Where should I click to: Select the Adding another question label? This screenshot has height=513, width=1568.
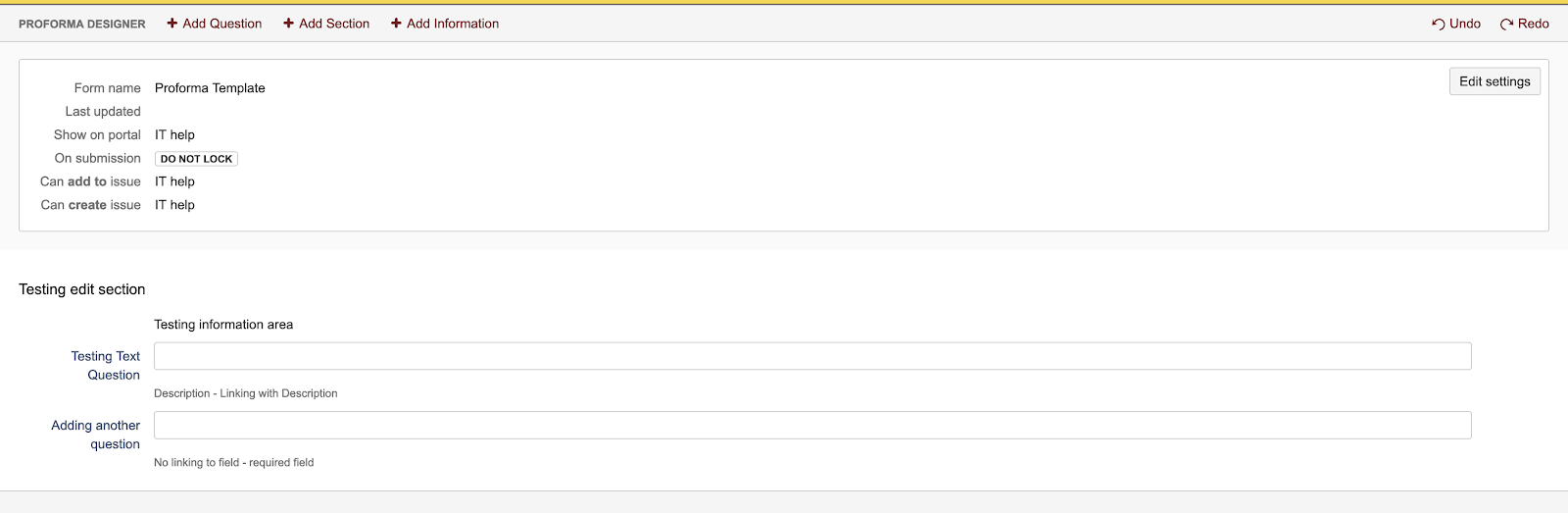(x=96, y=435)
